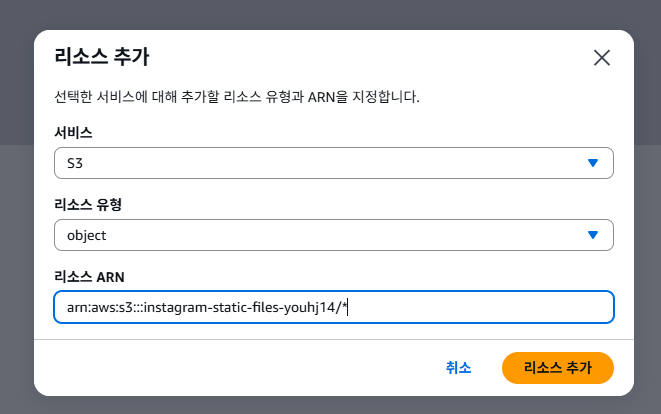Click the blue arrow in 서비스 dropdown
Viewport: 661px width, 414px height.
tap(593, 163)
